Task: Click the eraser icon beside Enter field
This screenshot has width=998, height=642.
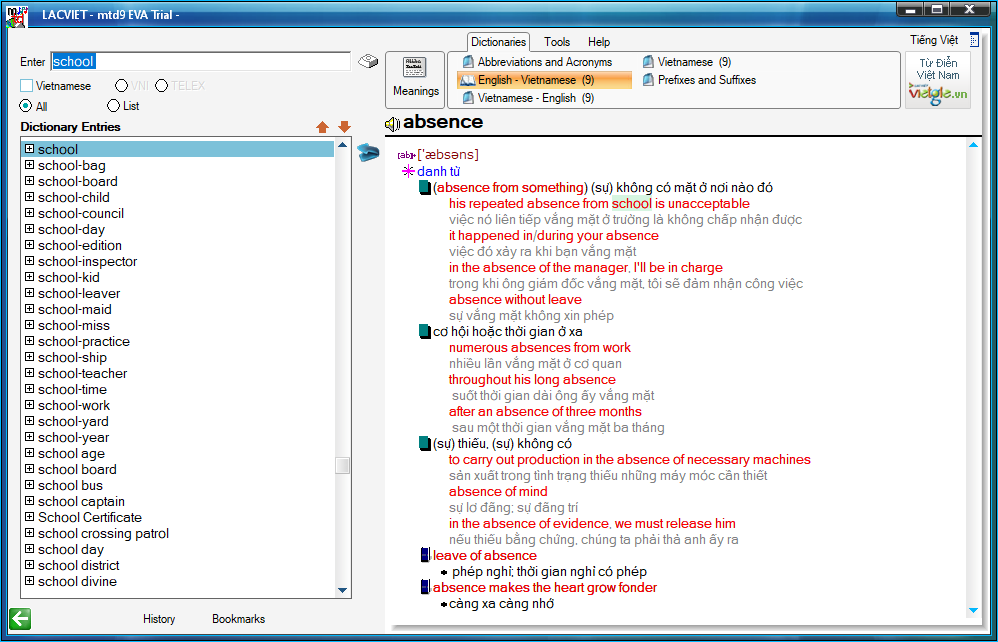Action: [368, 61]
